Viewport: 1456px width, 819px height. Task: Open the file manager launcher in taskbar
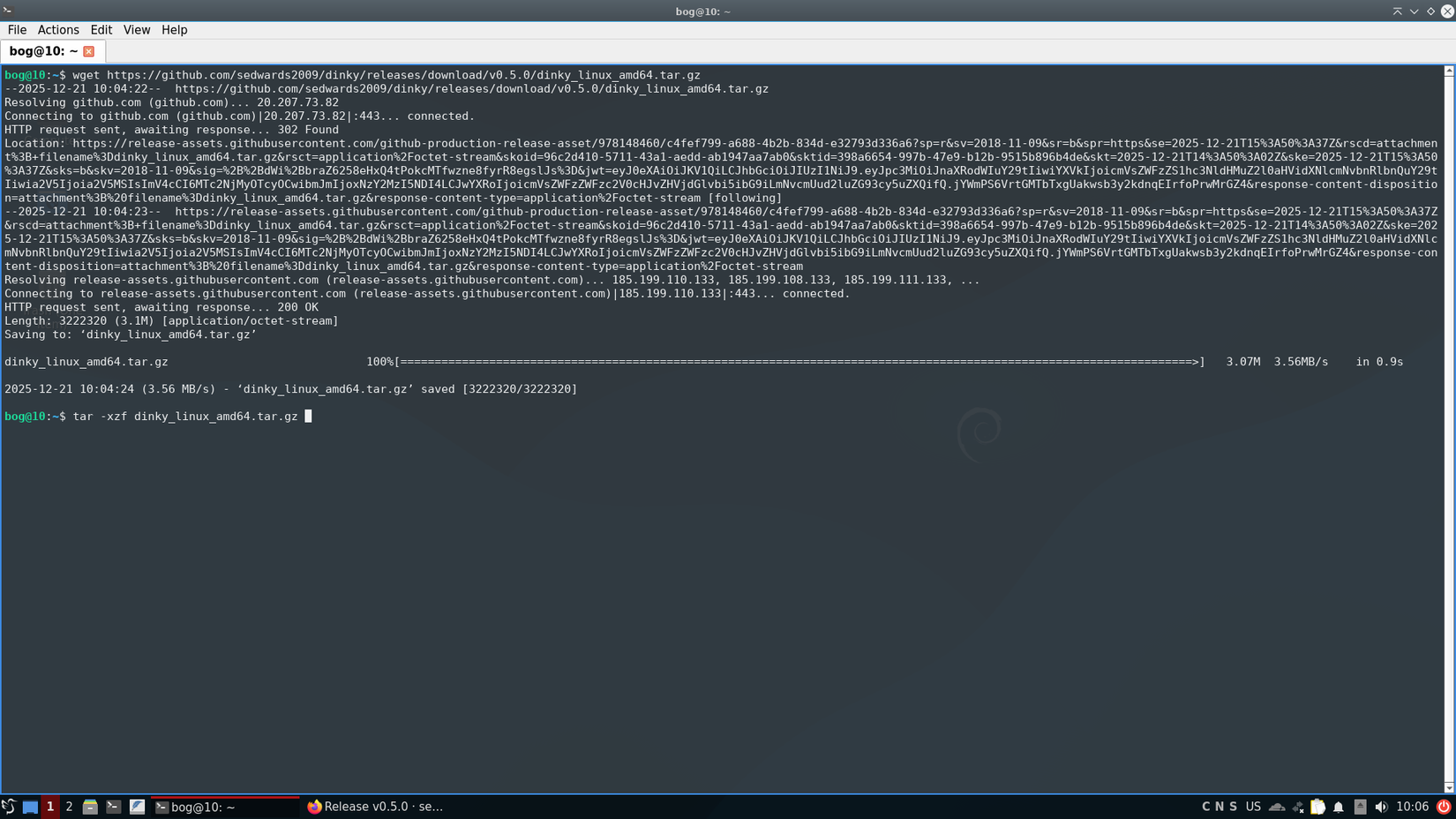pyautogui.click(x=90, y=807)
